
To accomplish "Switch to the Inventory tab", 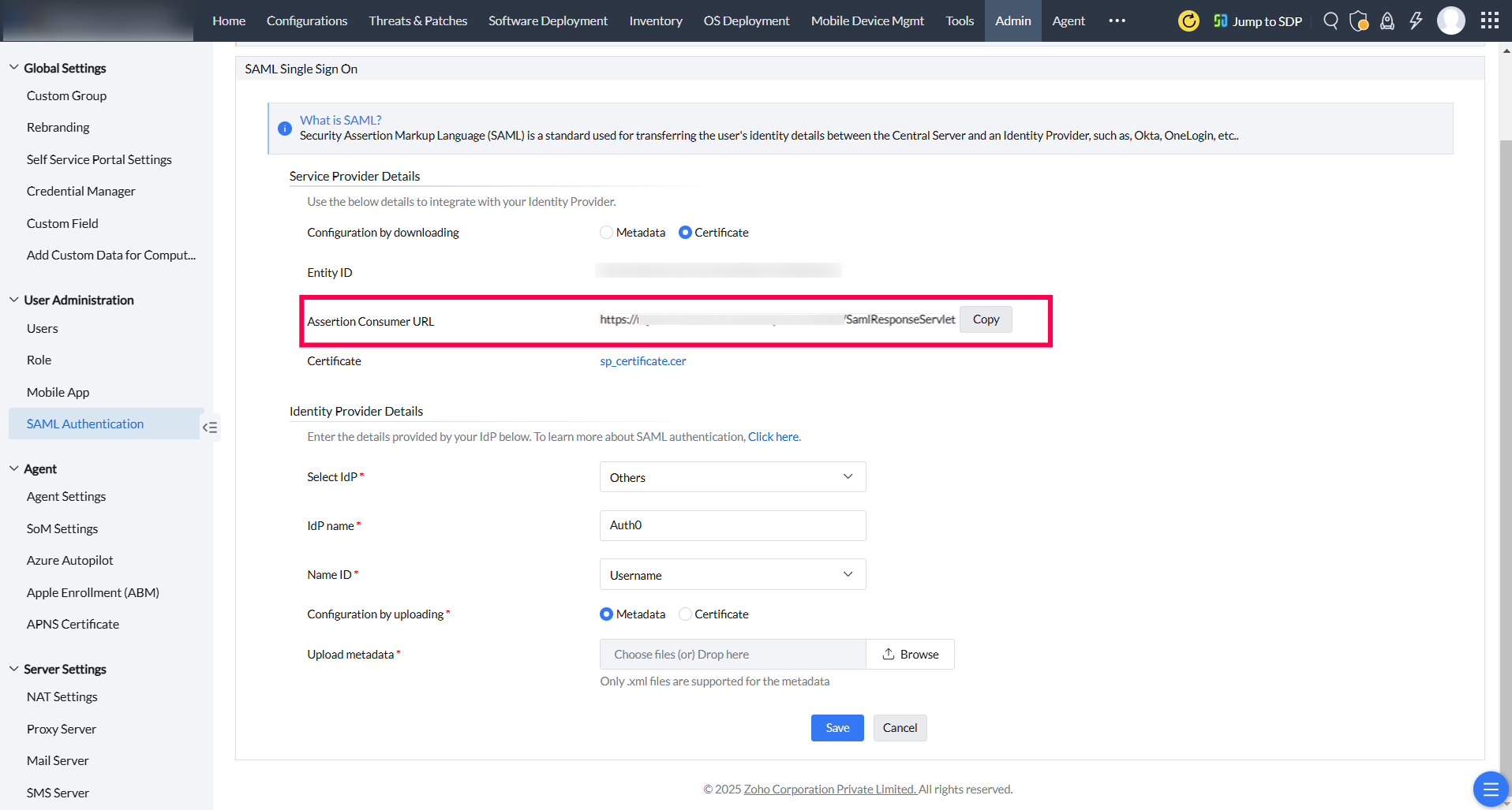I will 656,21.
